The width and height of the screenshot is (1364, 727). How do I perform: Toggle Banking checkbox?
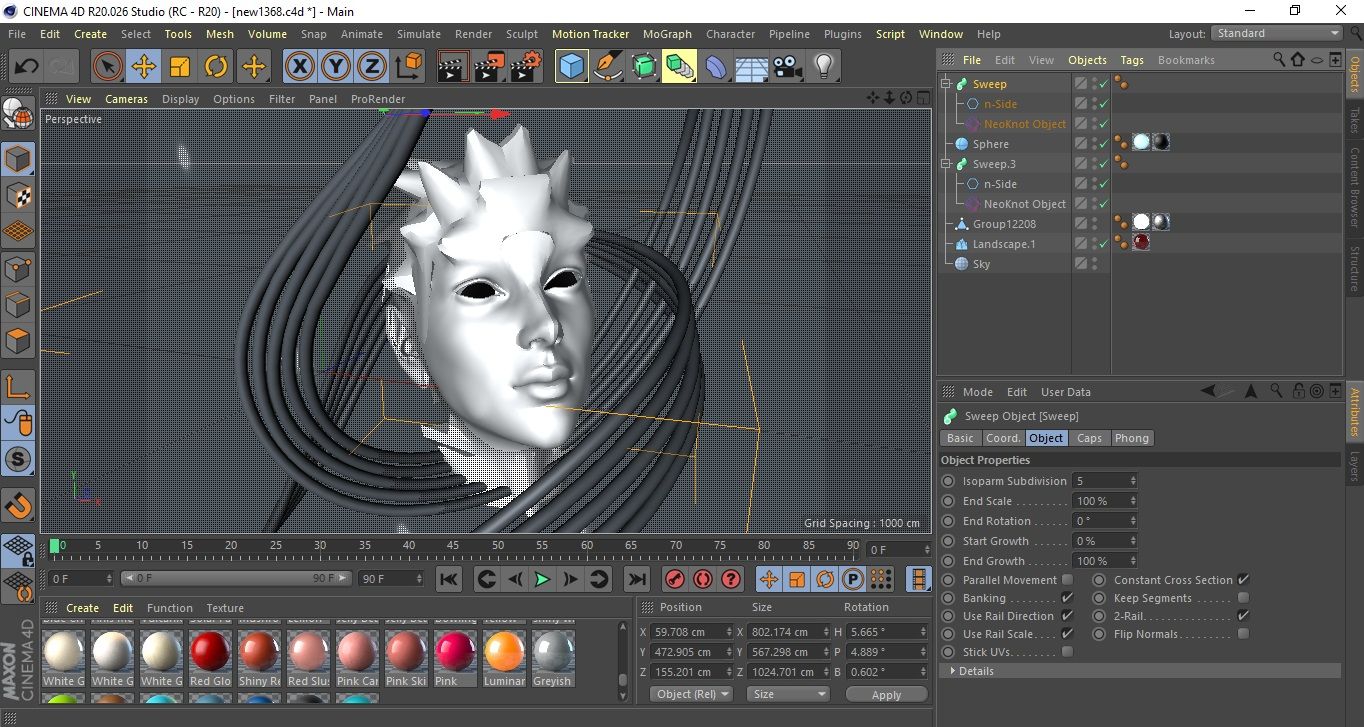coord(1067,598)
